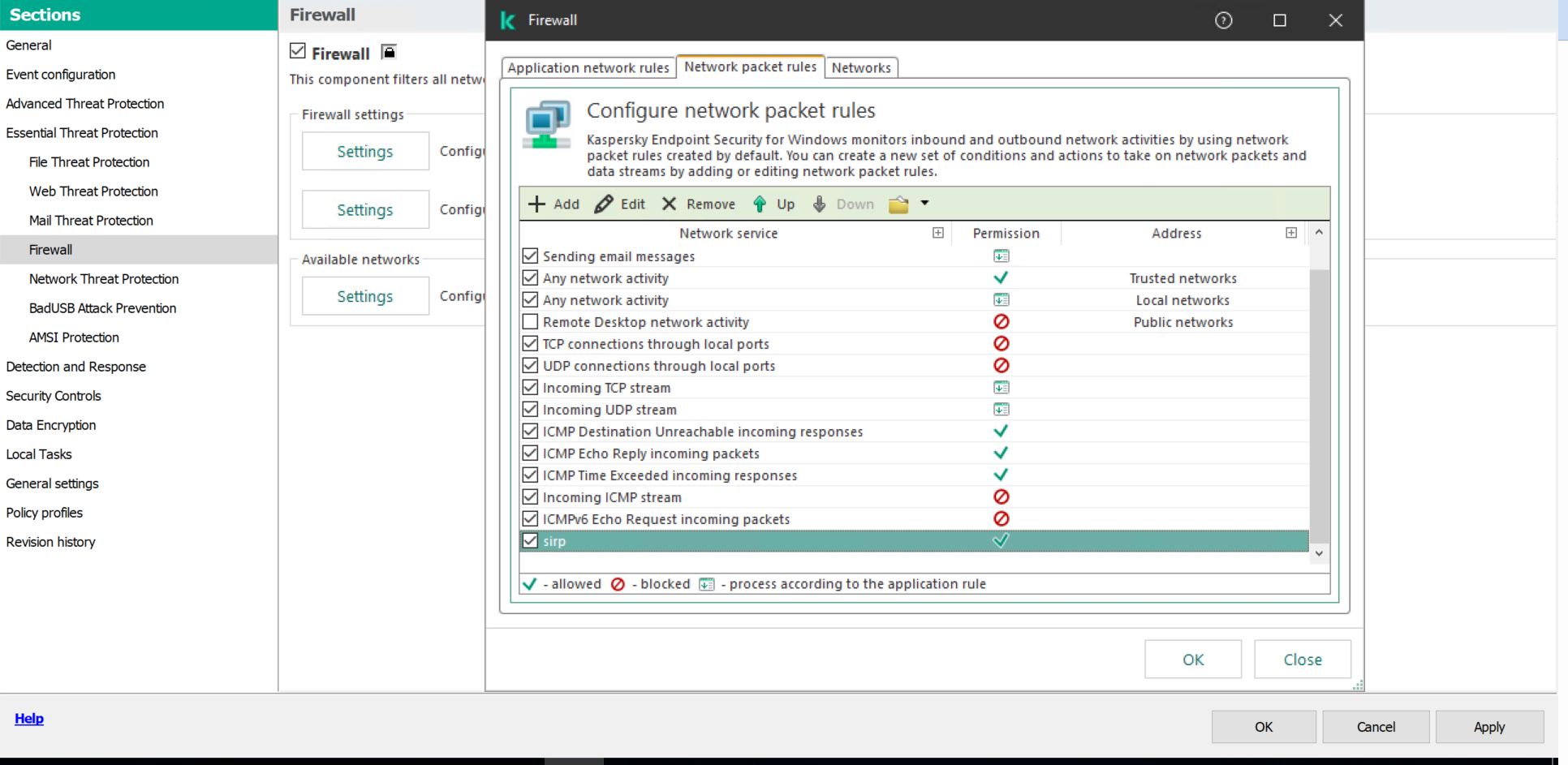Viewport: 1568px width, 765px height.
Task: Click permission icon for Incoming TCP stream
Action: pyautogui.click(x=1002, y=388)
